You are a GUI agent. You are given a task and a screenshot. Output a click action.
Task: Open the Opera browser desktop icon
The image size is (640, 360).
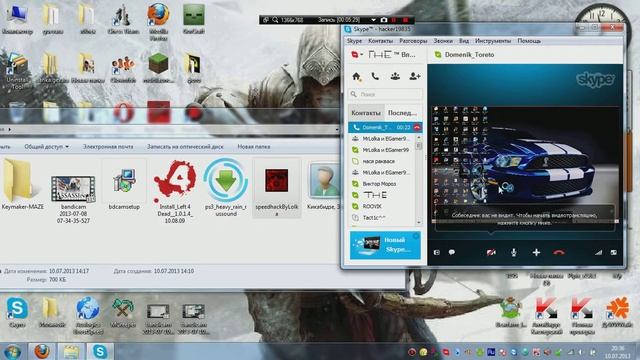pos(123,112)
